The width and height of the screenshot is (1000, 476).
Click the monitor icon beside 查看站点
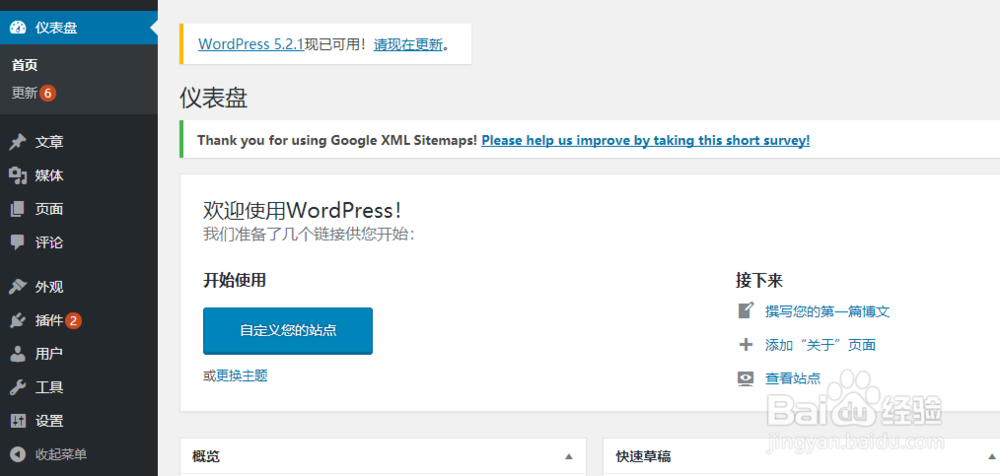pos(746,379)
